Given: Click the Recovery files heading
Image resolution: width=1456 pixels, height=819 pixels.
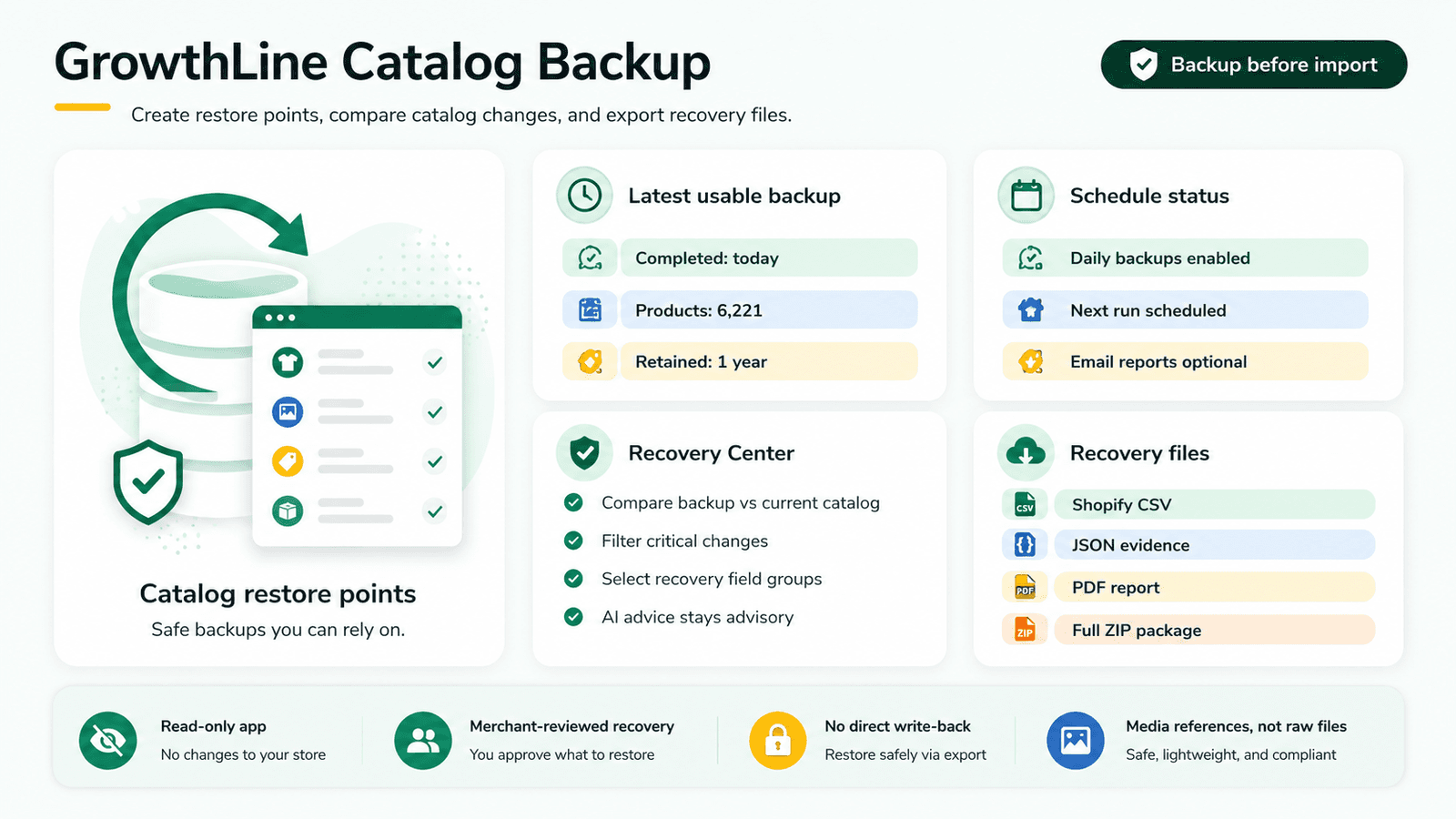Looking at the screenshot, I should pos(1139,453).
